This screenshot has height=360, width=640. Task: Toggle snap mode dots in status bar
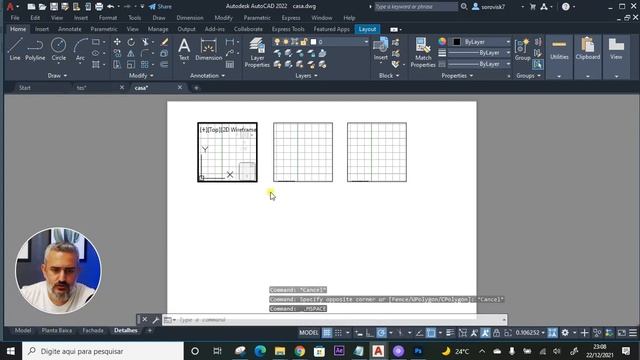pyautogui.click(x=338, y=333)
